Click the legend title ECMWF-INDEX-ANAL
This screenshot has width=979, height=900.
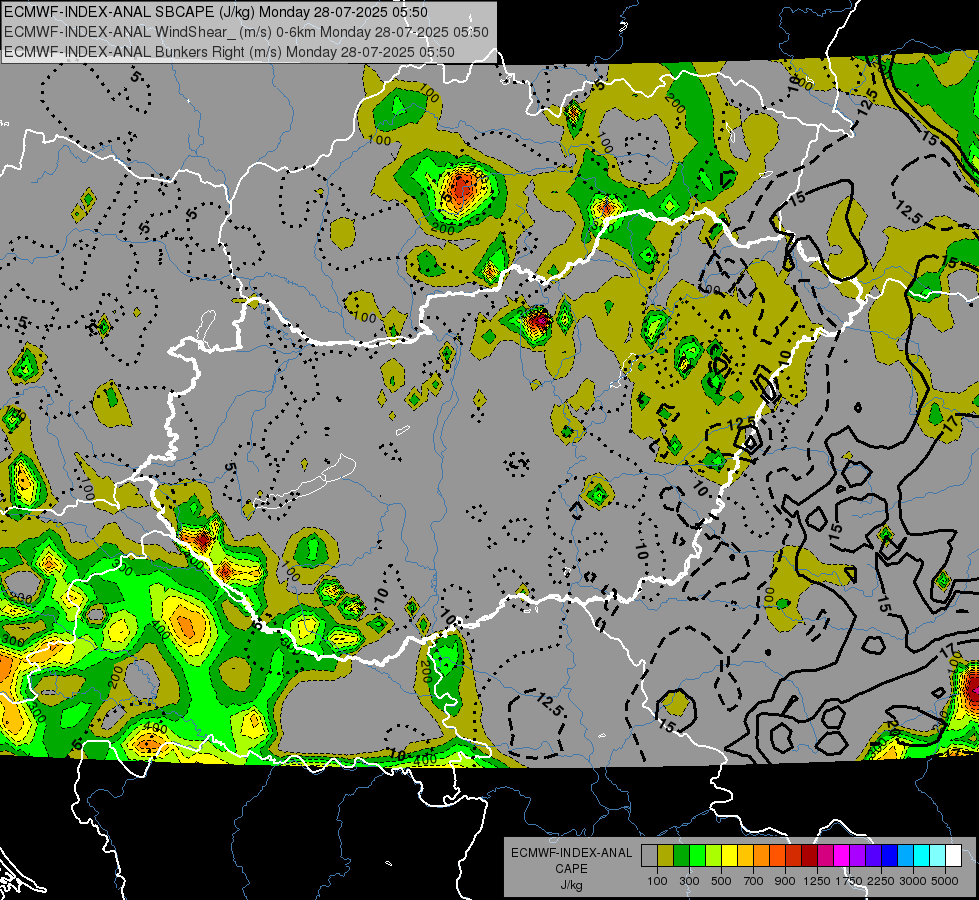click(571, 853)
